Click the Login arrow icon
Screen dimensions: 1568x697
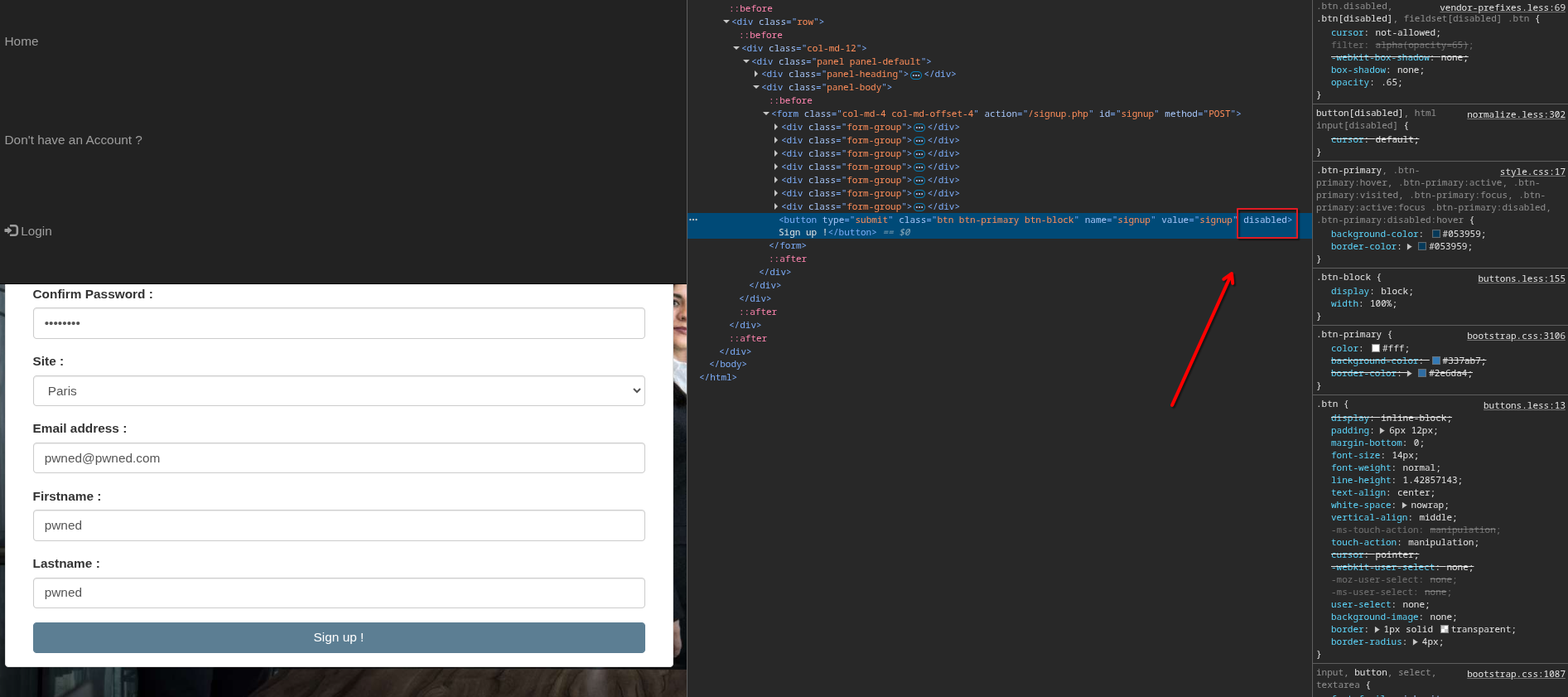pyautogui.click(x=12, y=230)
